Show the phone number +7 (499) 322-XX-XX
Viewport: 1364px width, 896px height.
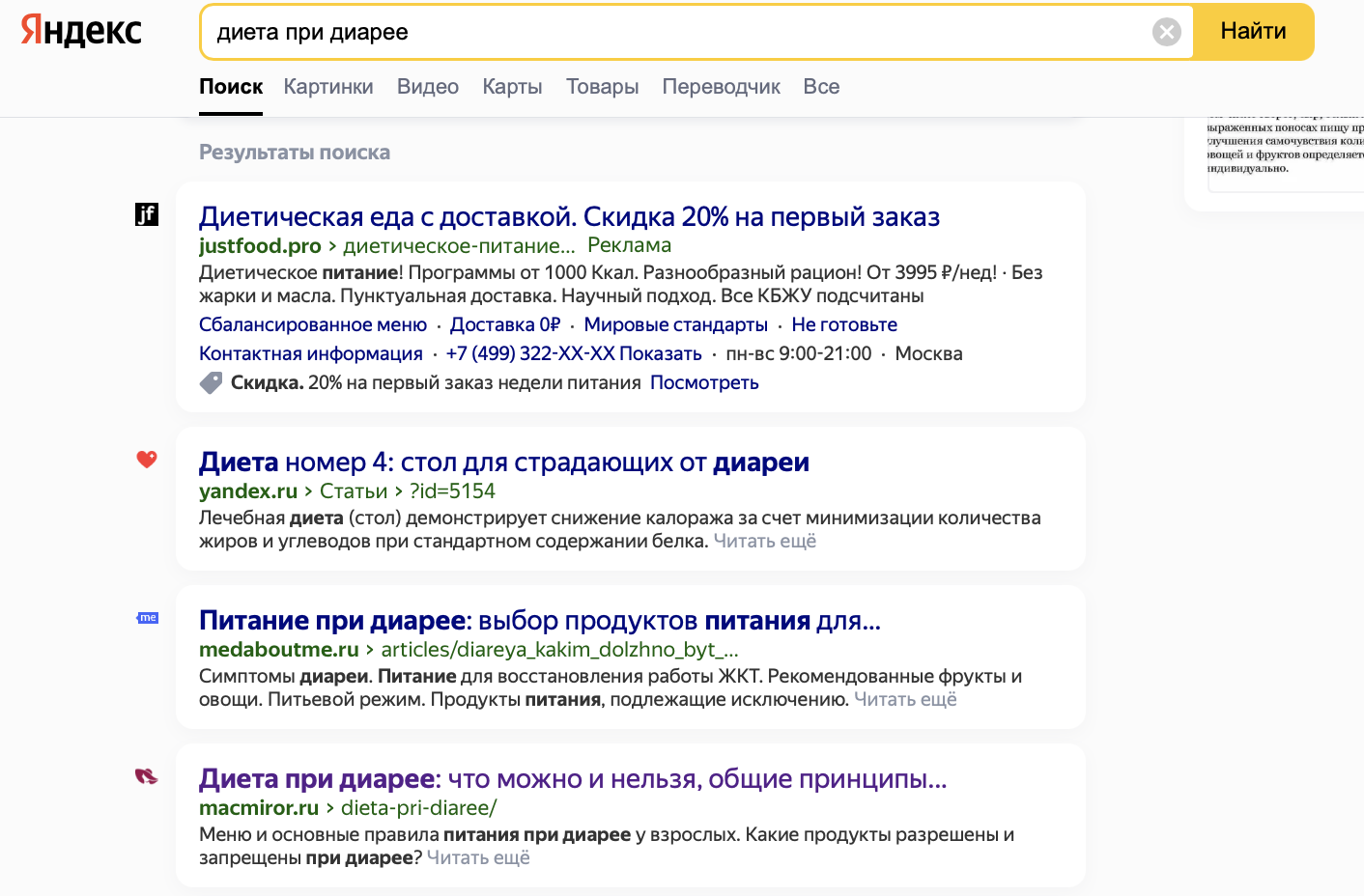(574, 353)
